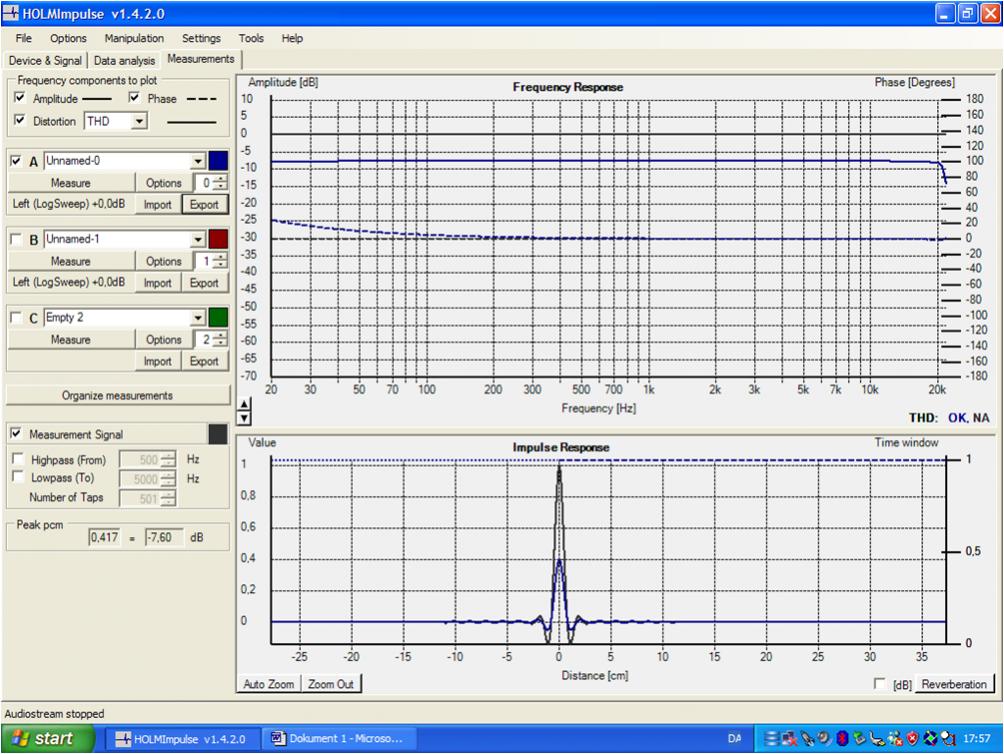This screenshot has width=1004, height=754.
Task: Click the green color swatch for slot C
Action: [x=218, y=317]
